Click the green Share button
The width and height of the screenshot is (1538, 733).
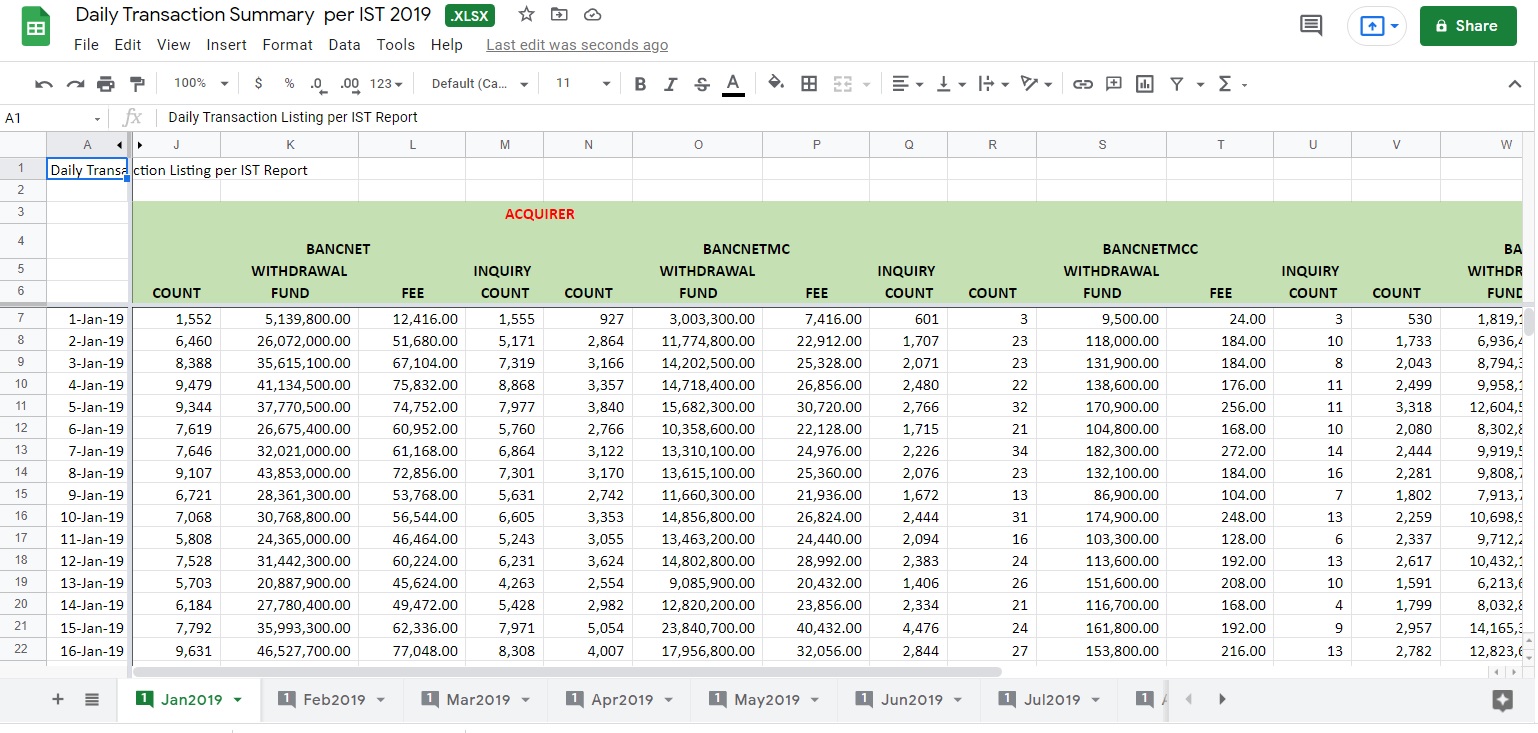point(1467,26)
